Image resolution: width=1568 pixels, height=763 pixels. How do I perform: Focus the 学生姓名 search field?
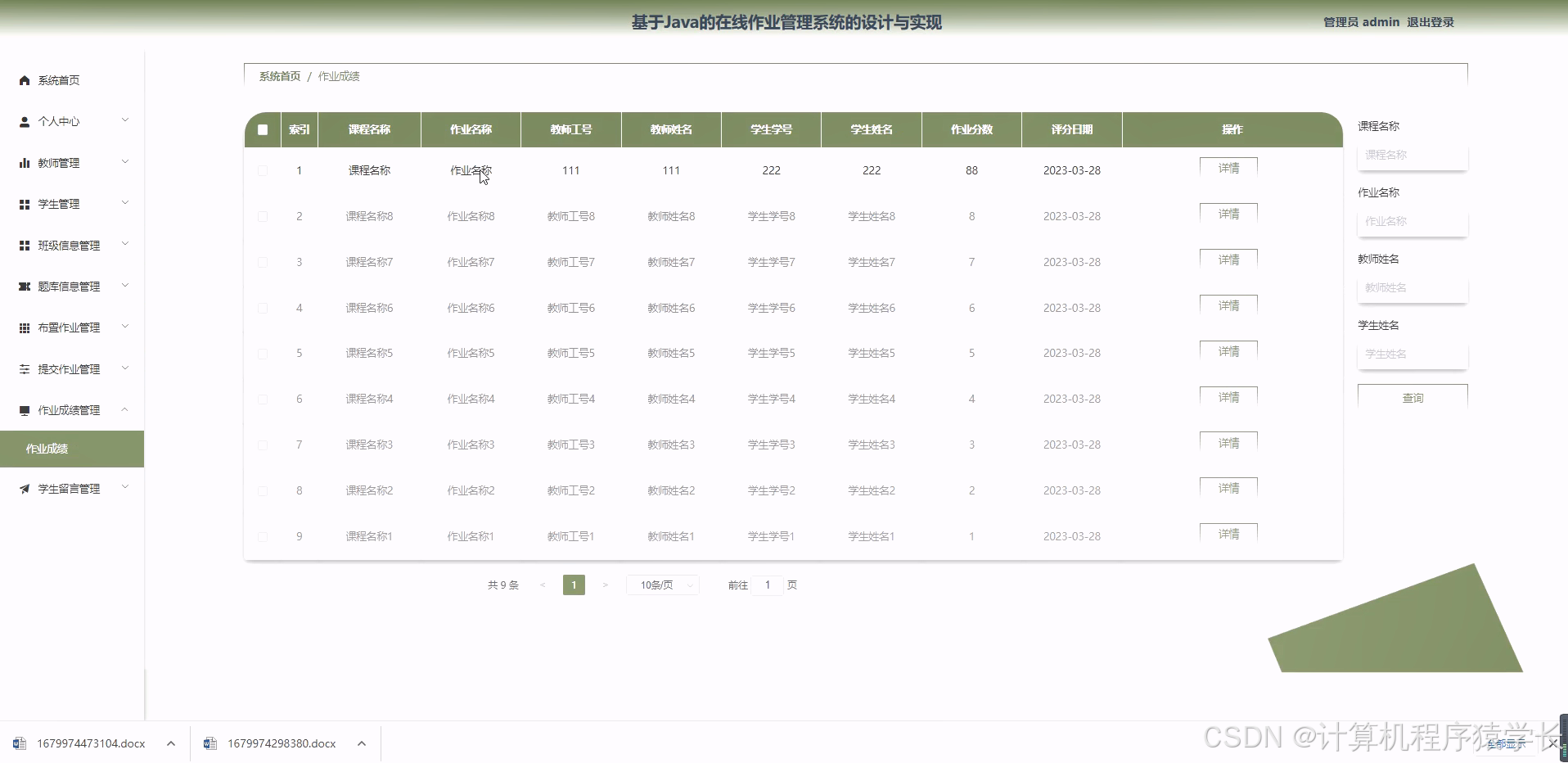click(1413, 354)
